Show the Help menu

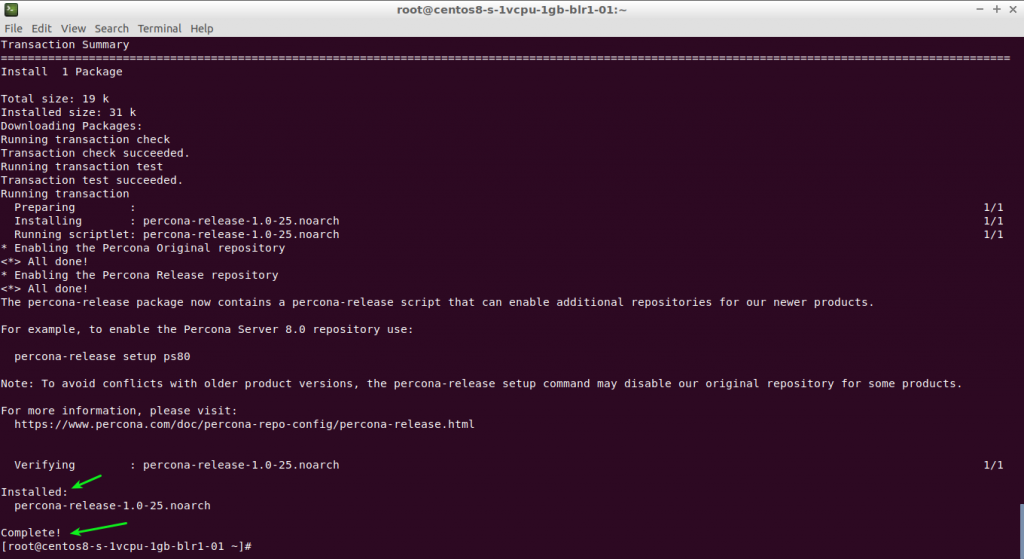[x=202, y=29]
